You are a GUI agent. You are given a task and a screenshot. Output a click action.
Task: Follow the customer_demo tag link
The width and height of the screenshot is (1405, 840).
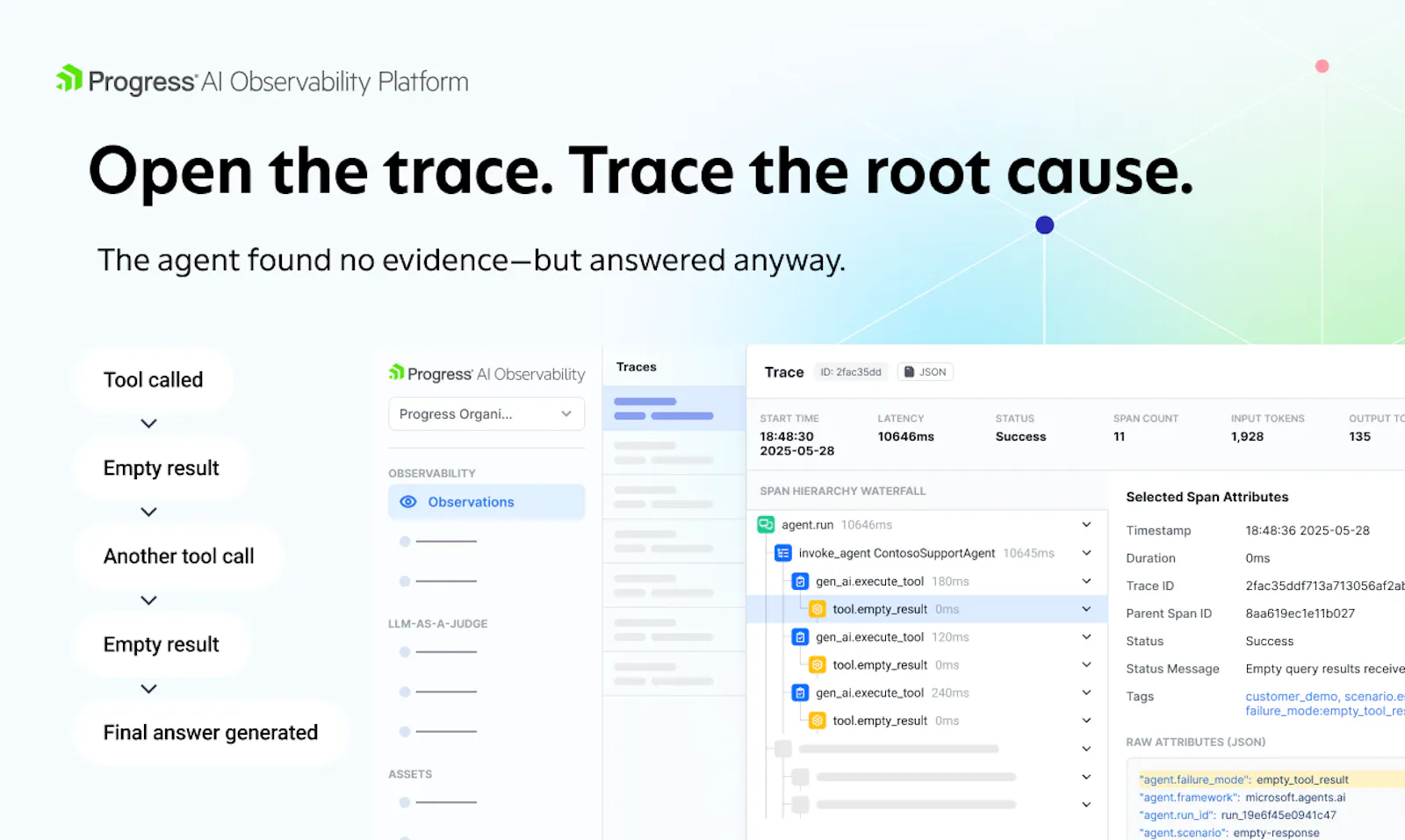pyautogui.click(x=1292, y=697)
